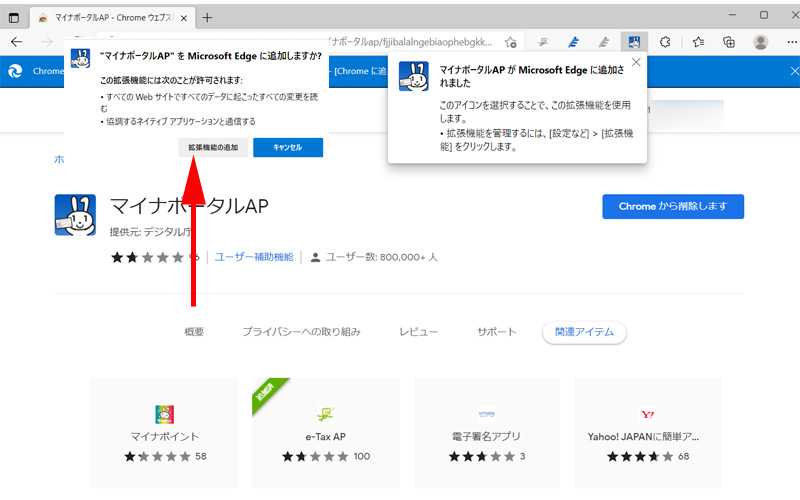
Task: Click the blue pen toolbar icon
Action: pyautogui.click(x=573, y=42)
